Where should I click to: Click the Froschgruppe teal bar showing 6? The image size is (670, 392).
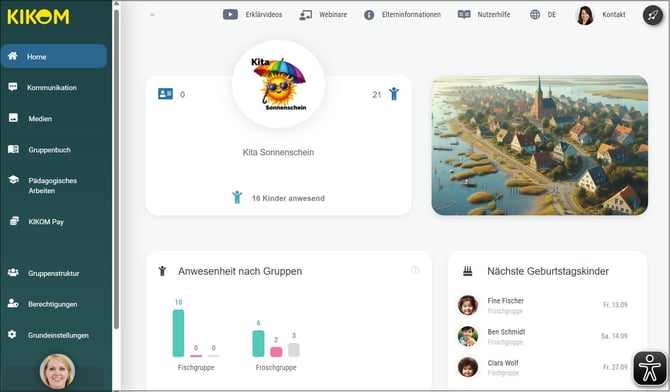pyautogui.click(x=258, y=343)
